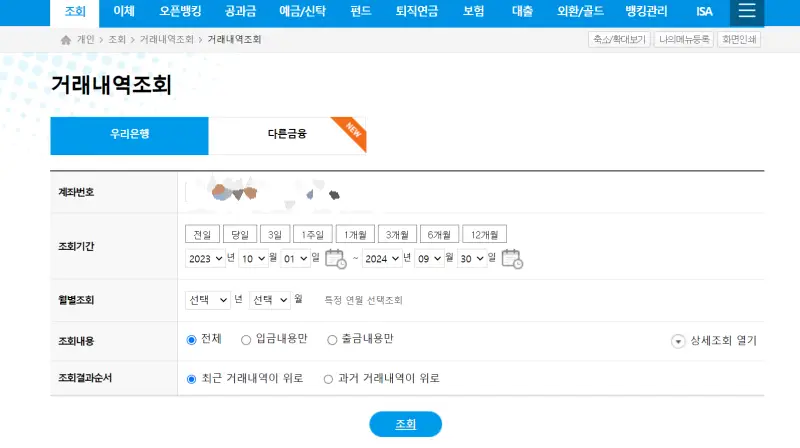The height and width of the screenshot is (448, 800).
Task: Set period to 3개월
Action: 397,234
